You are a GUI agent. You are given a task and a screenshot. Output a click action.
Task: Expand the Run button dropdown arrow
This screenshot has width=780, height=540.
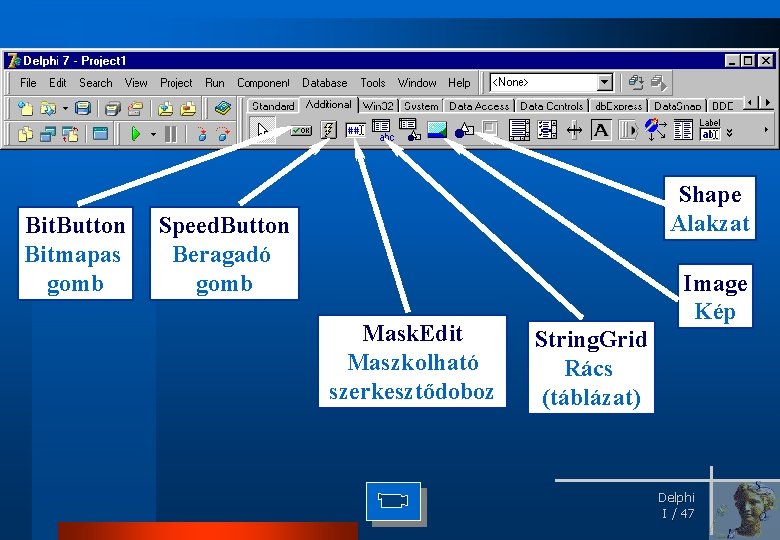point(153,134)
